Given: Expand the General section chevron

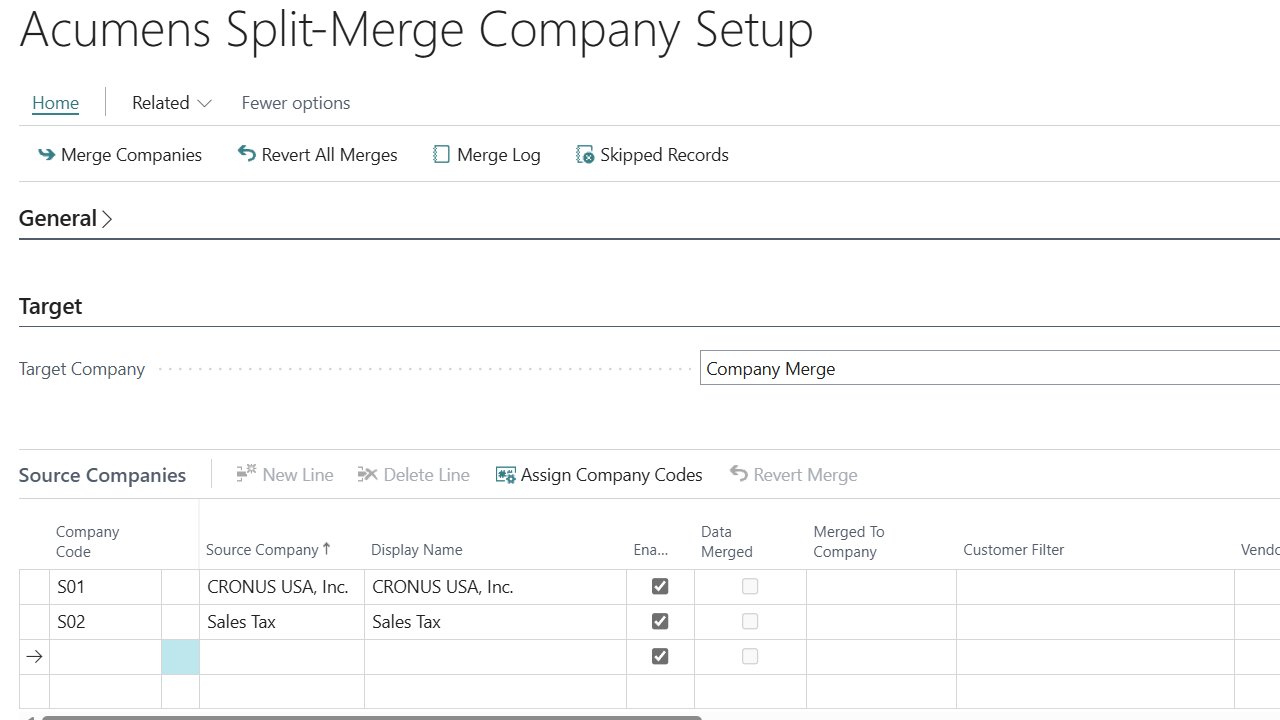Looking at the screenshot, I should point(107,219).
